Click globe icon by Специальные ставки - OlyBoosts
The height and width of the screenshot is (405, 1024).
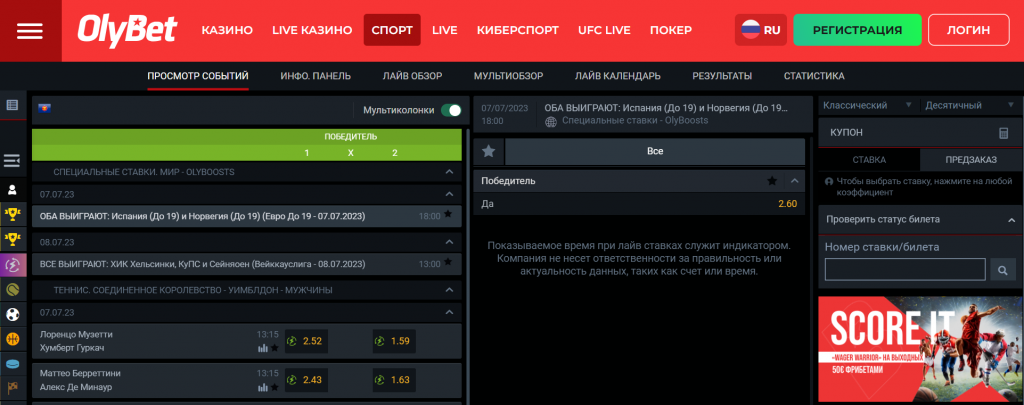(551, 122)
